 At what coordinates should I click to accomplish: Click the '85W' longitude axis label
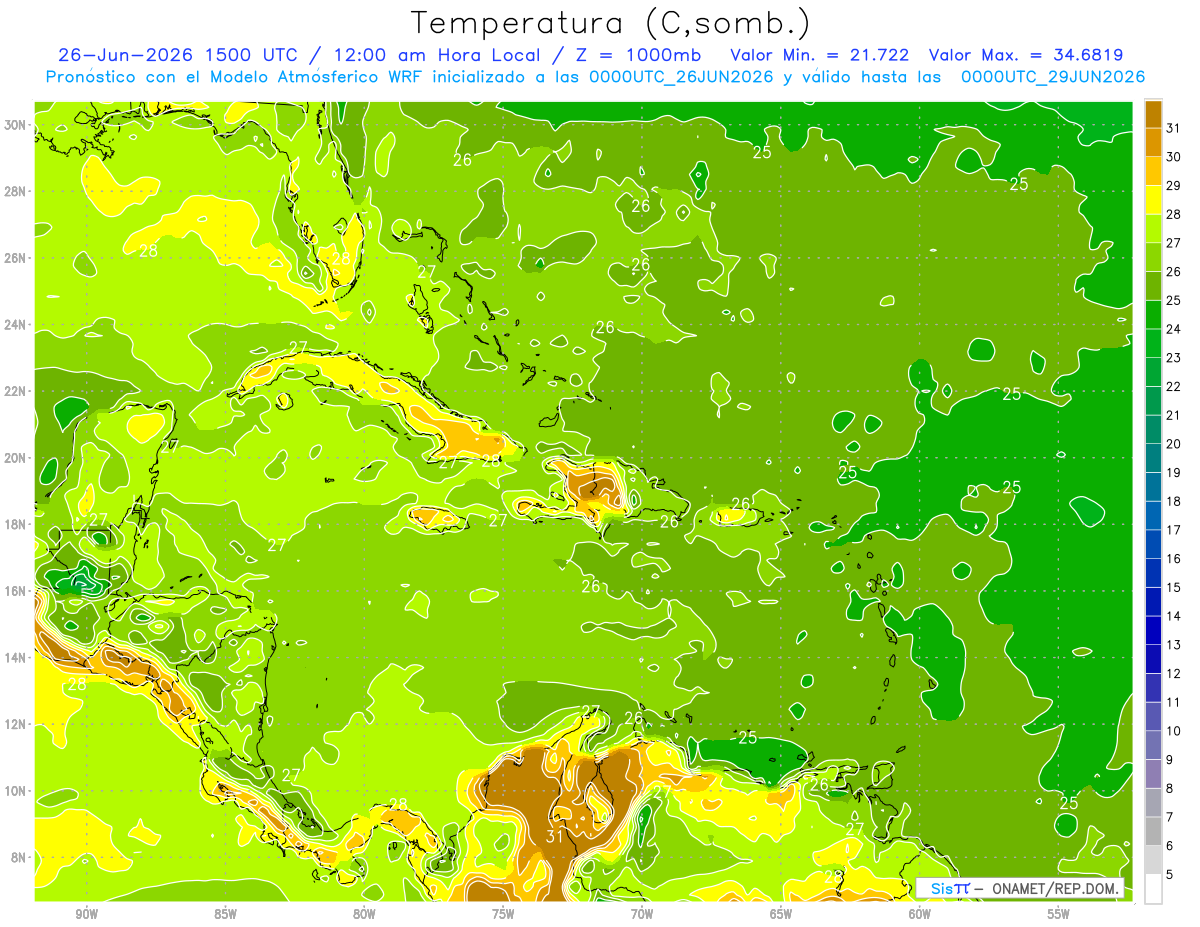pyautogui.click(x=225, y=914)
